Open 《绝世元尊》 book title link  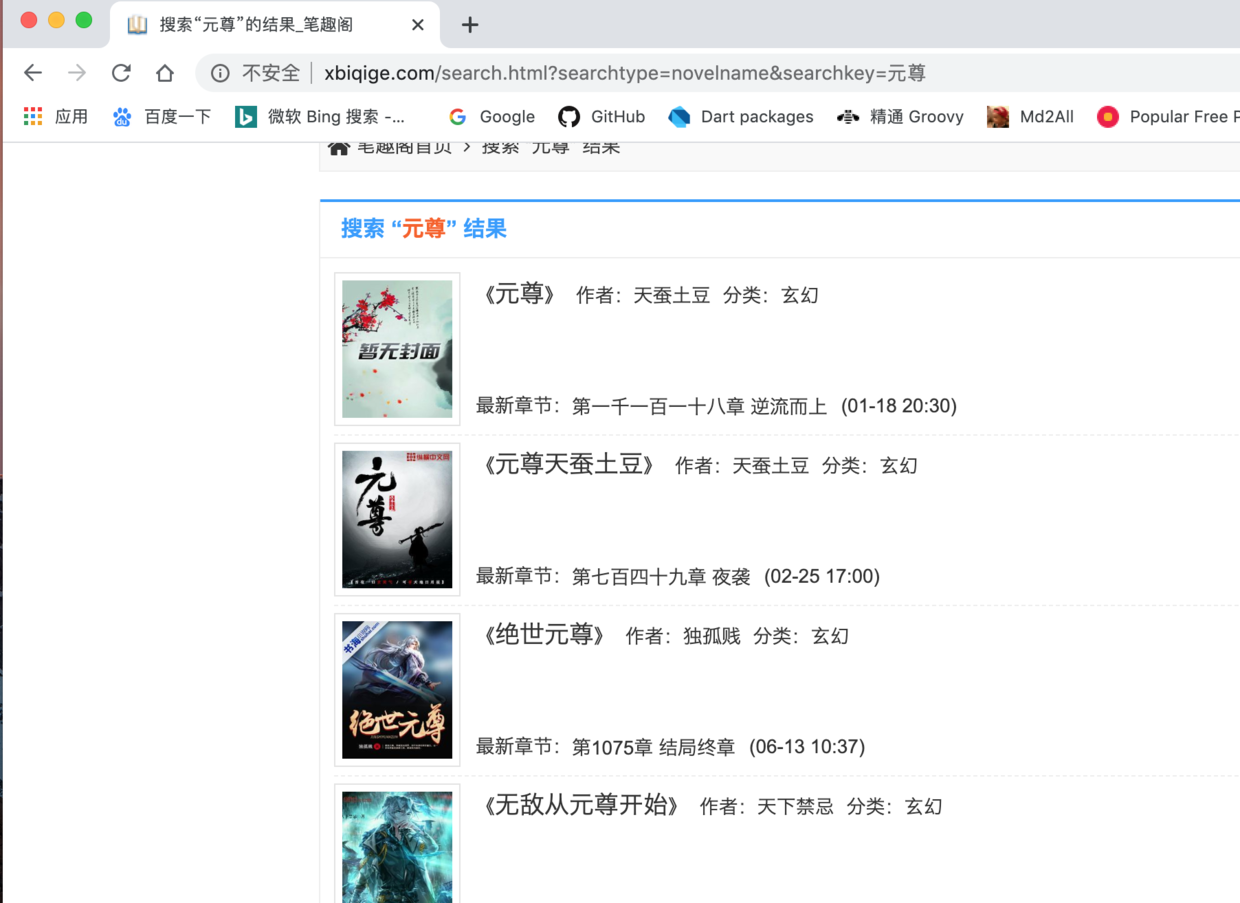(543, 635)
